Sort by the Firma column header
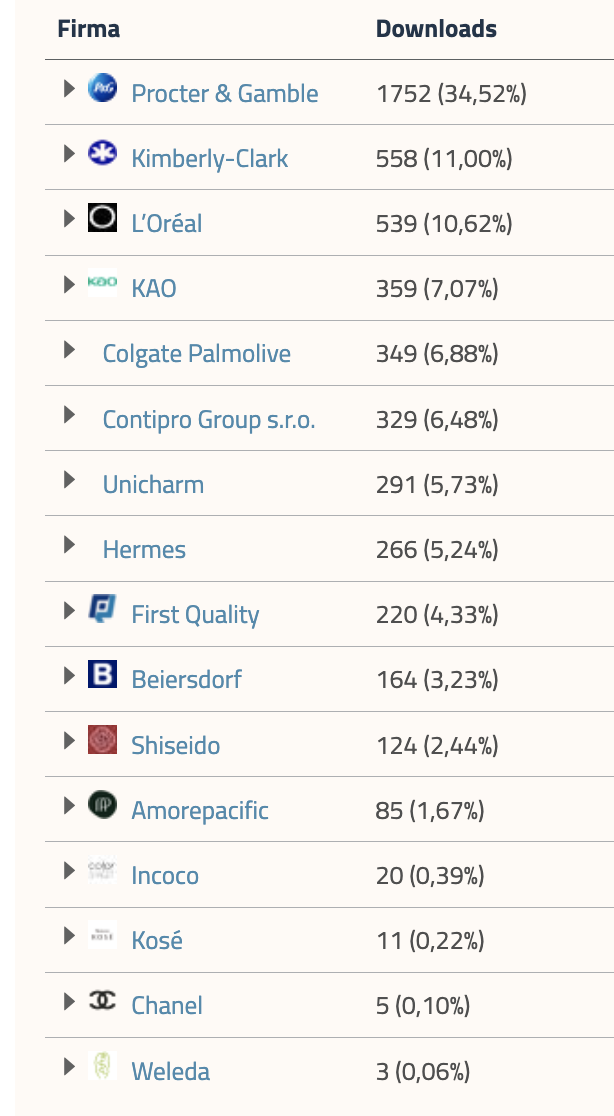The image size is (614, 1116). coord(89,29)
